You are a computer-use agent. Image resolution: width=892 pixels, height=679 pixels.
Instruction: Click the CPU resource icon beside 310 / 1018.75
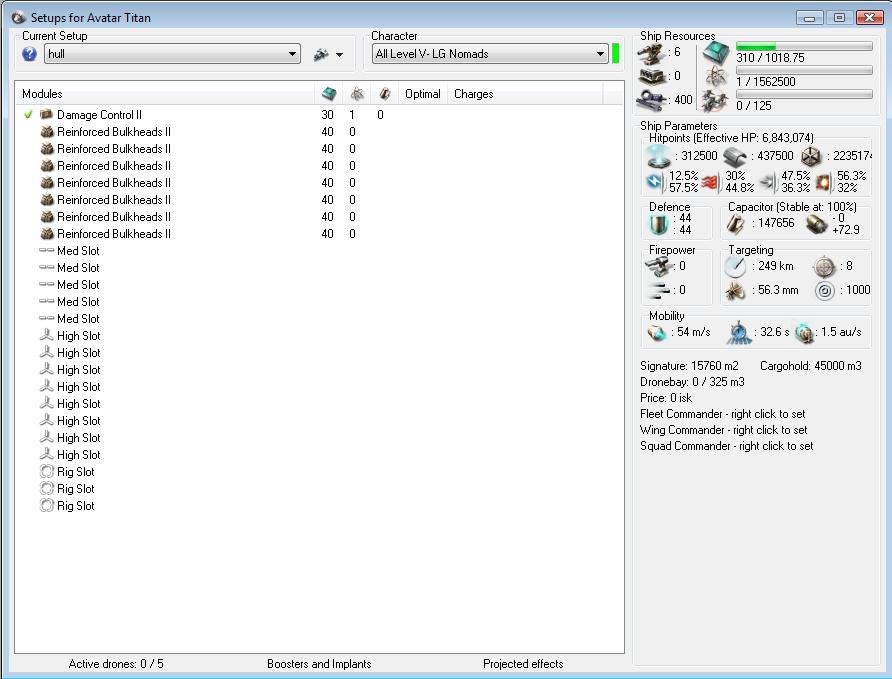(x=716, y=52)
